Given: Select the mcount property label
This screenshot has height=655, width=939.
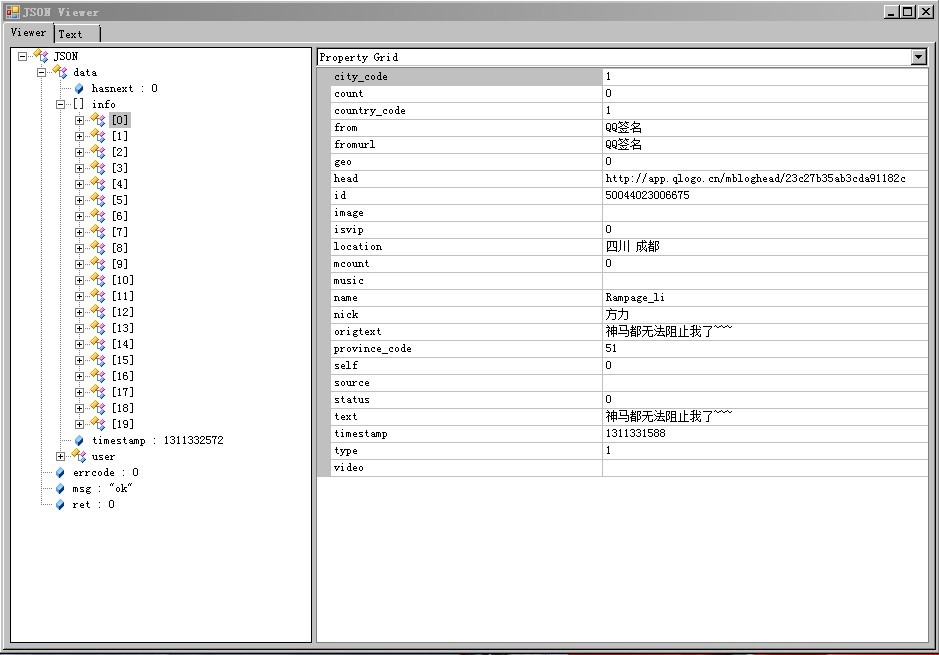Looking at the screenshot, I should pyautogui.click(x=352, y=263).
